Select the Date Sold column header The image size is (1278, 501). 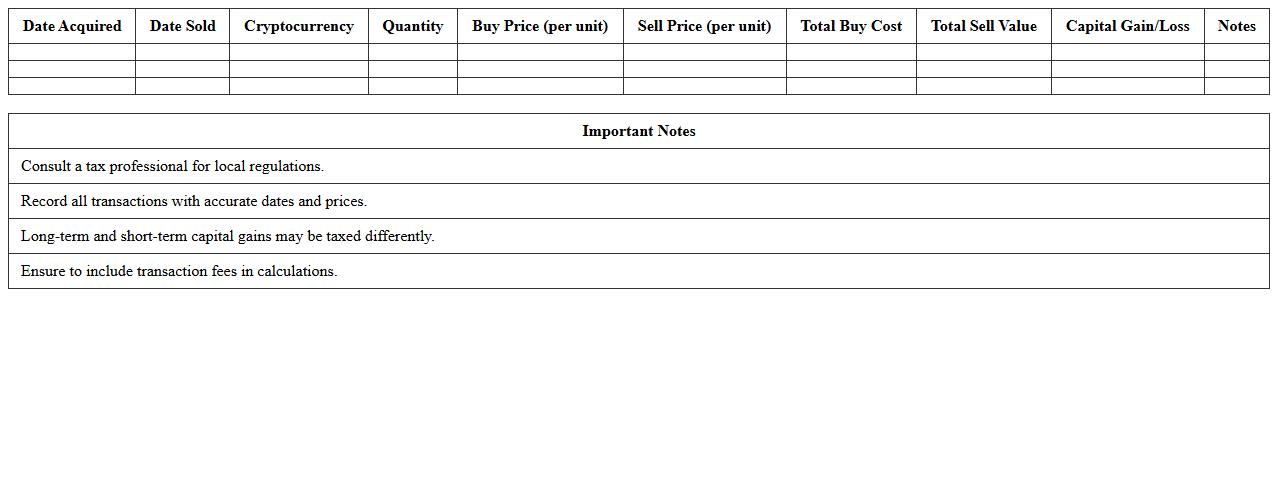click(x=182, y=26)
